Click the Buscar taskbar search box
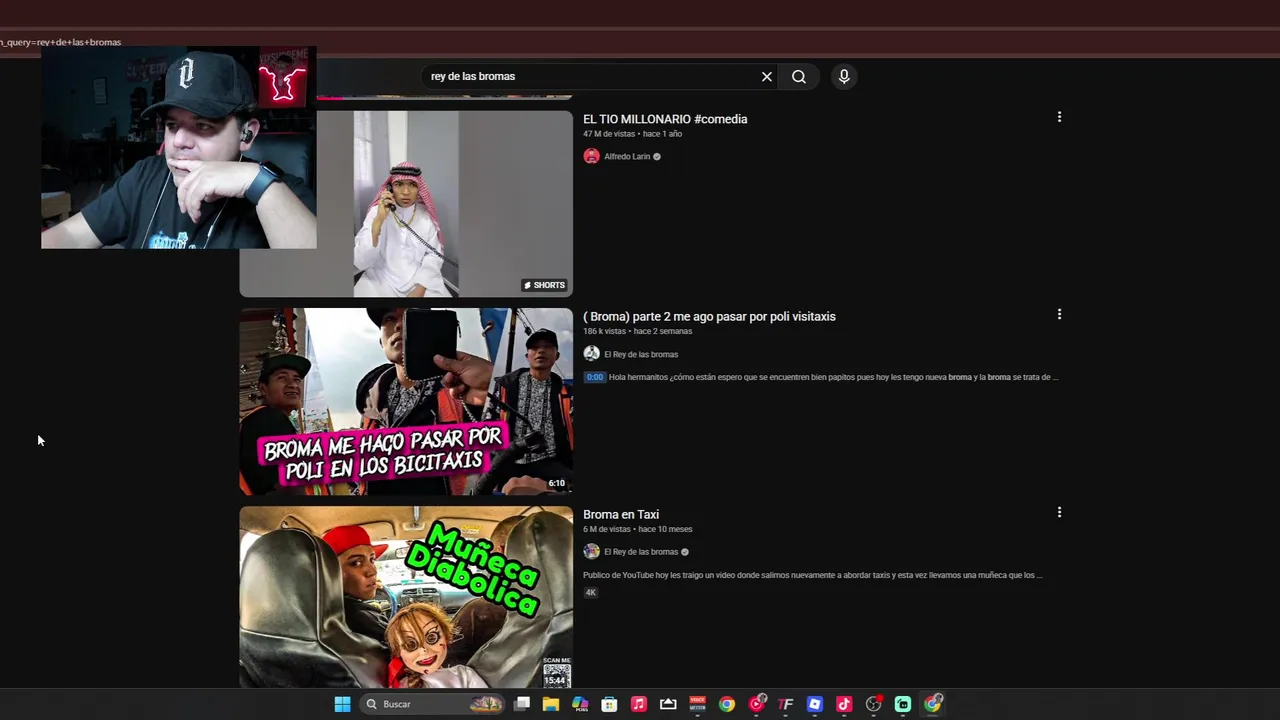Image resolution: width=1280 pixels, height=720 pixels. 432,704
